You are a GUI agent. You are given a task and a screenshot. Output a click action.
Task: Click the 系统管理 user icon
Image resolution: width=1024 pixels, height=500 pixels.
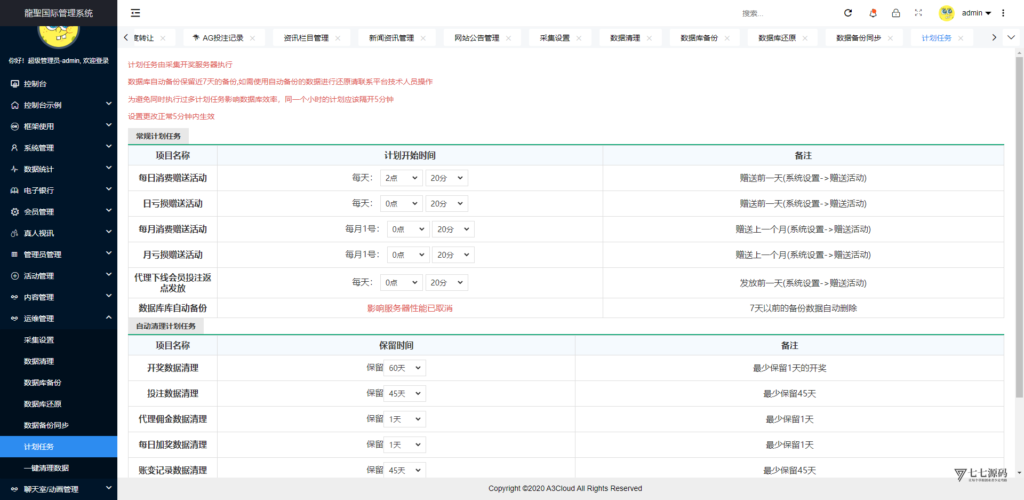click(14, 148)
